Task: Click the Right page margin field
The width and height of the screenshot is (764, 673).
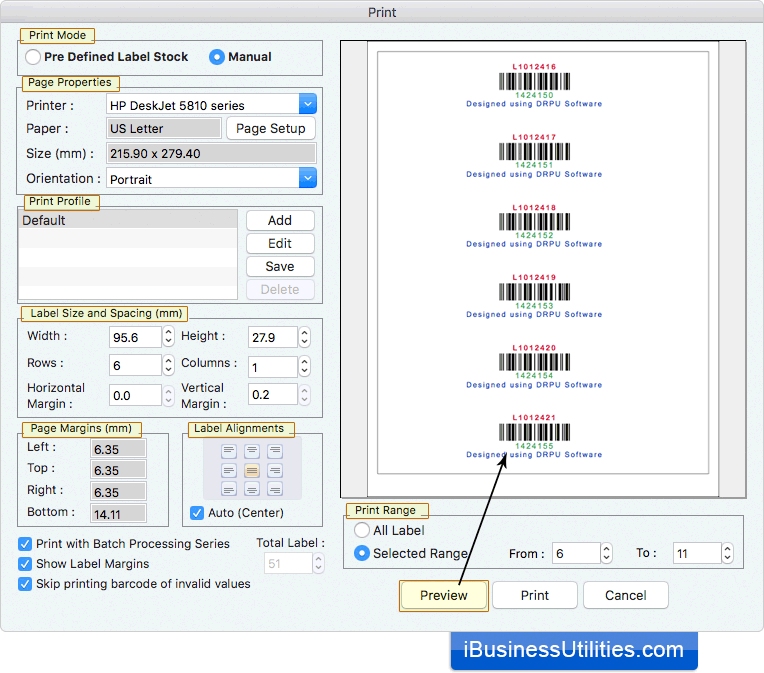Action: [118, 492]
